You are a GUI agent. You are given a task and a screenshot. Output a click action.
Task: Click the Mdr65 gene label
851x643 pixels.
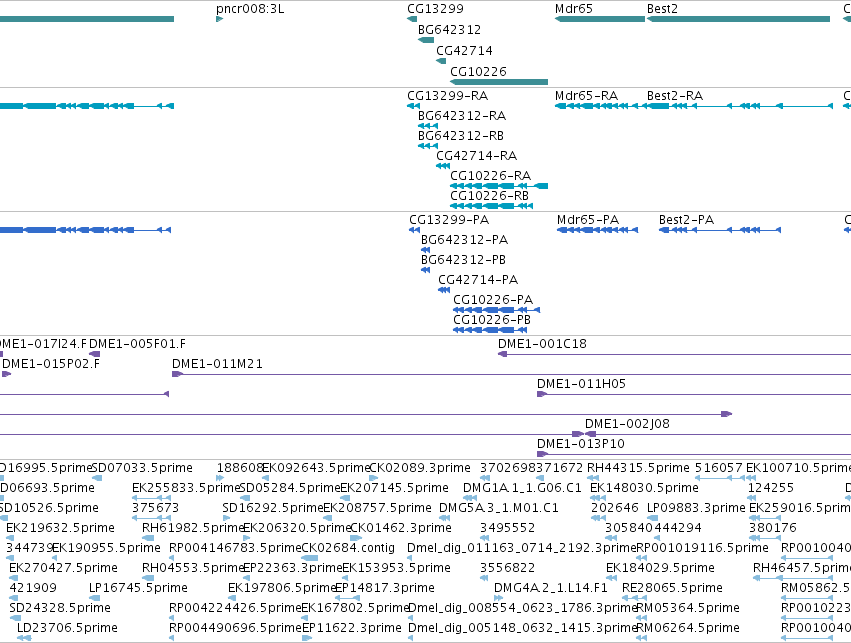click(x=574, y=9)
